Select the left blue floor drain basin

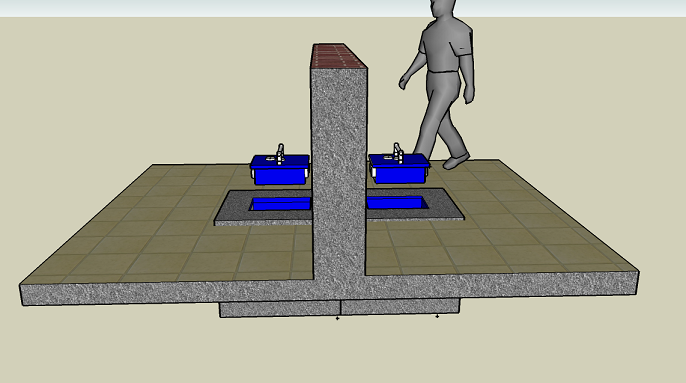click(280, 204)
